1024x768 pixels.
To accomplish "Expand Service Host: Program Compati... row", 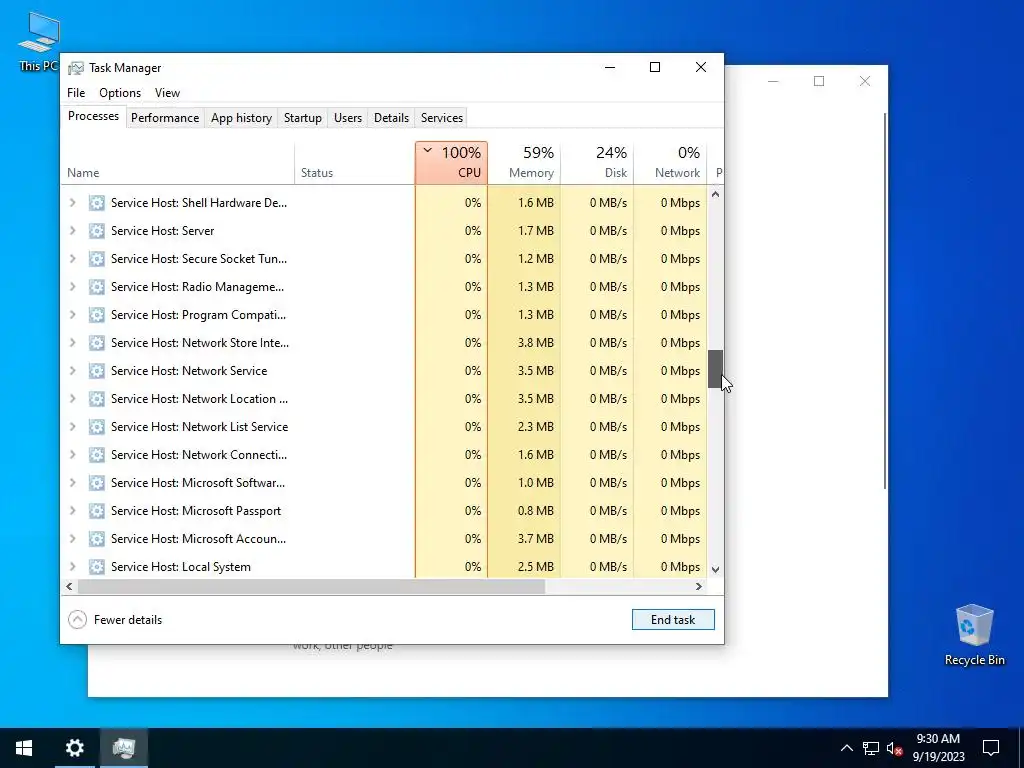I will click(x=72, y=315).
